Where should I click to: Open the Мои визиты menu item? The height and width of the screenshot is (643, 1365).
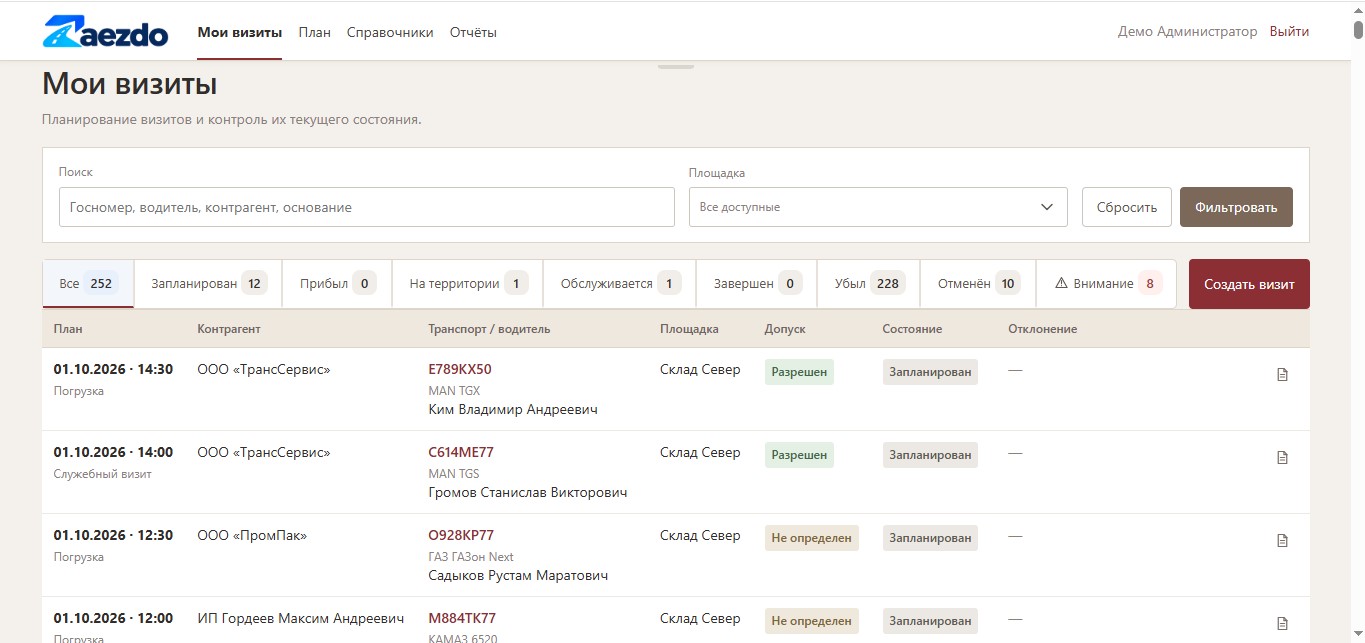pyautogui.click(x=240, y=32)
